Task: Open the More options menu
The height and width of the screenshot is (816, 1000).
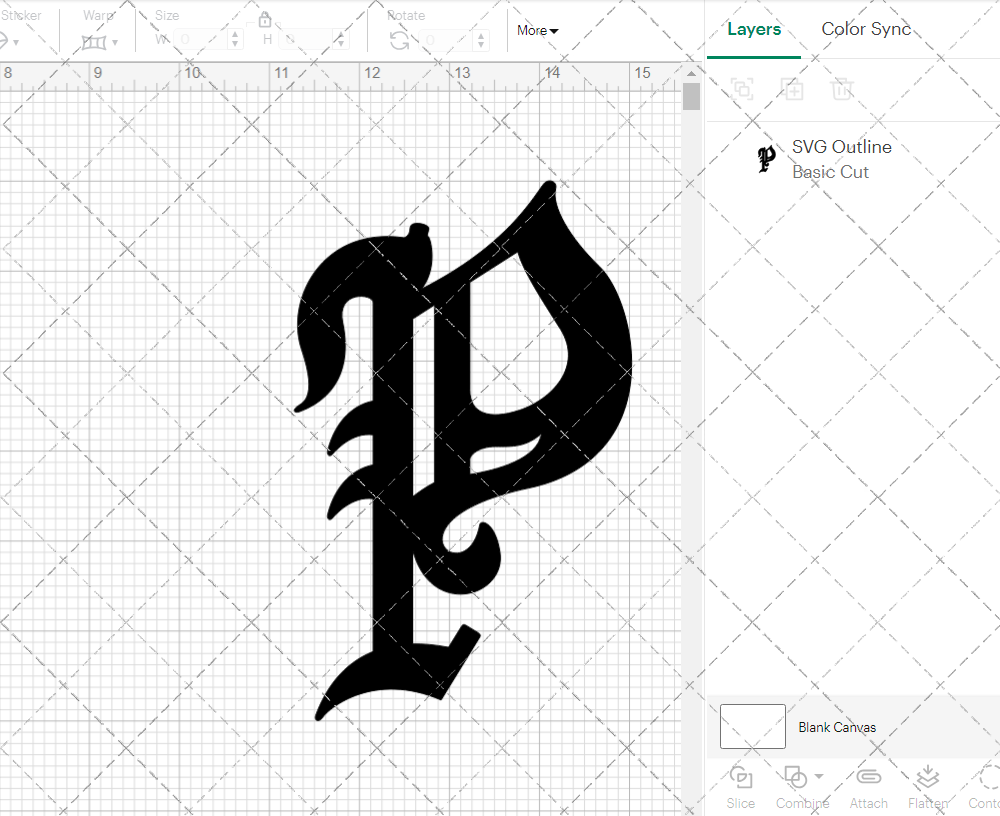Action: point(536,31)
